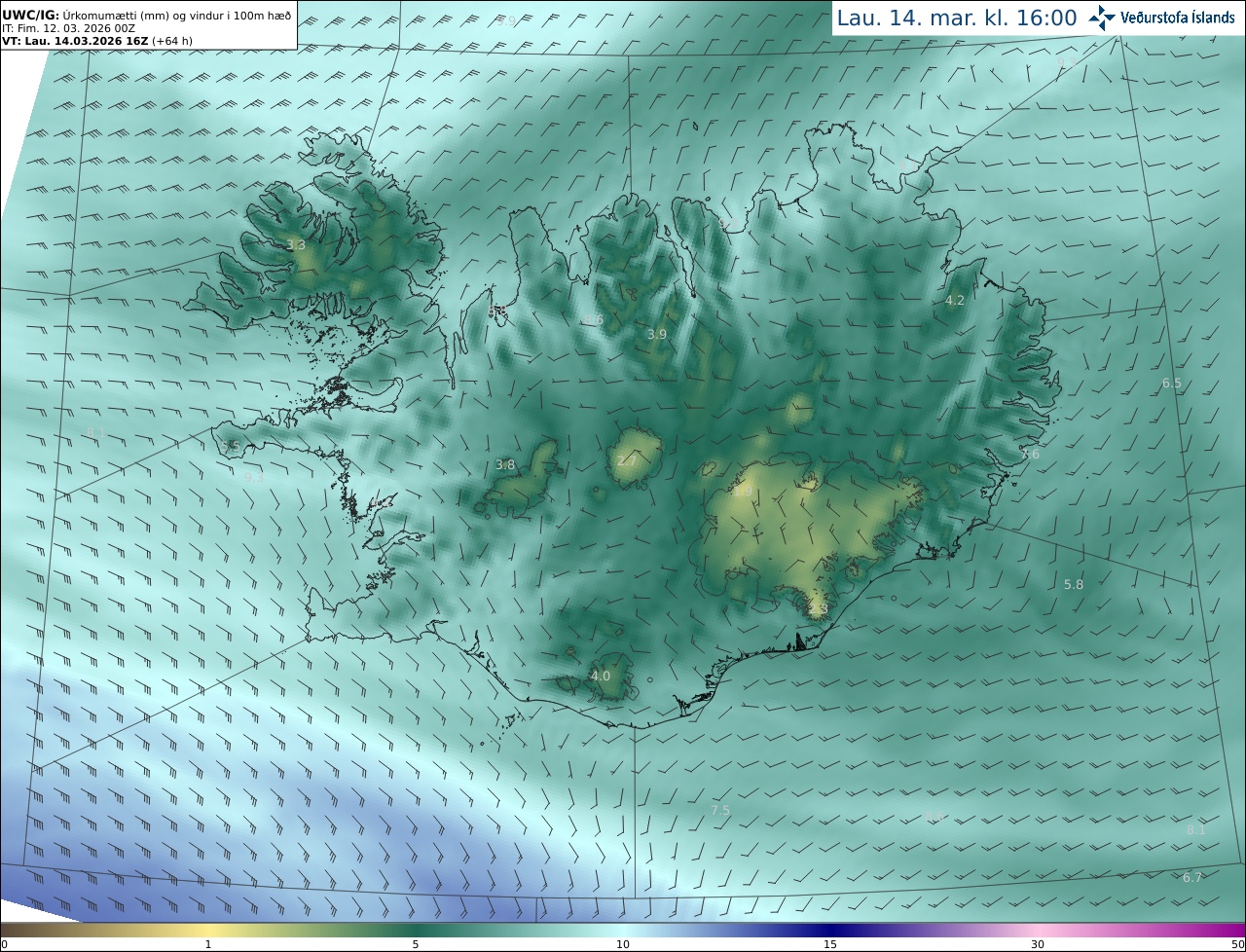Click the 2.7 value on the round ice cap

(626, 460)
